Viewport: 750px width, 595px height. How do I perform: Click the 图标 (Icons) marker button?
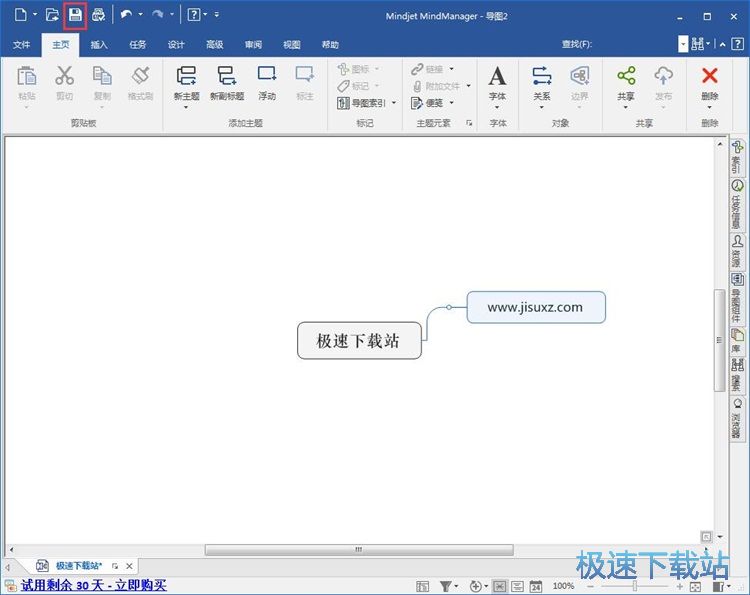tap(353, 69)
